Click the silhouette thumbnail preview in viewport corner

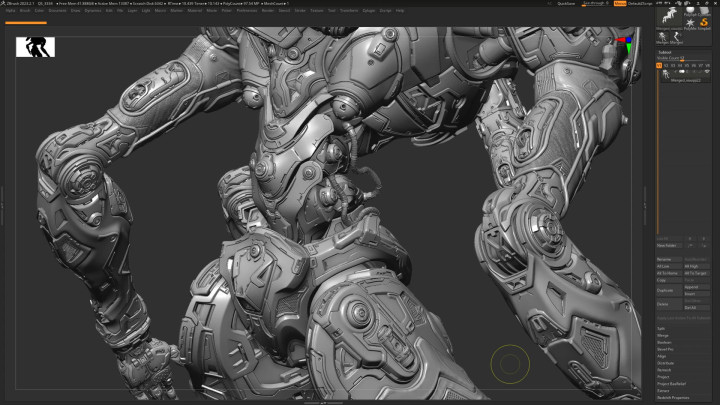pos(35,47)
